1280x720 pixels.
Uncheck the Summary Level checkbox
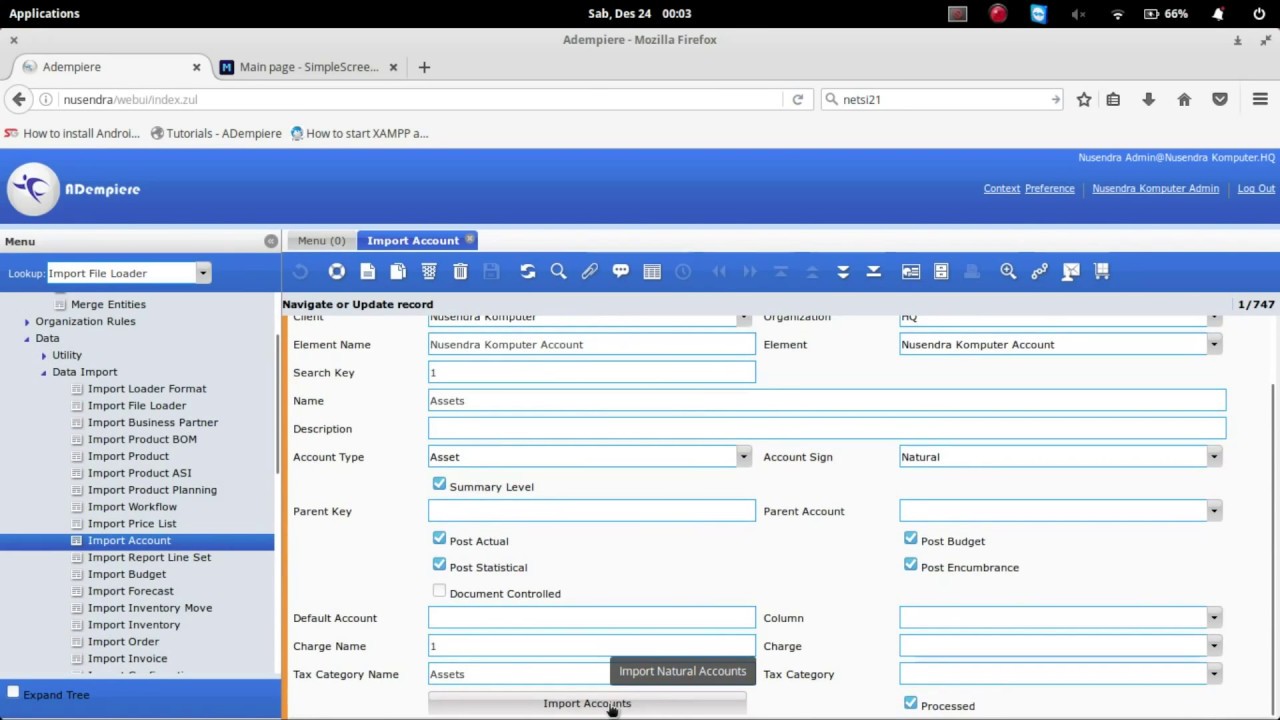tap(439, 484)
